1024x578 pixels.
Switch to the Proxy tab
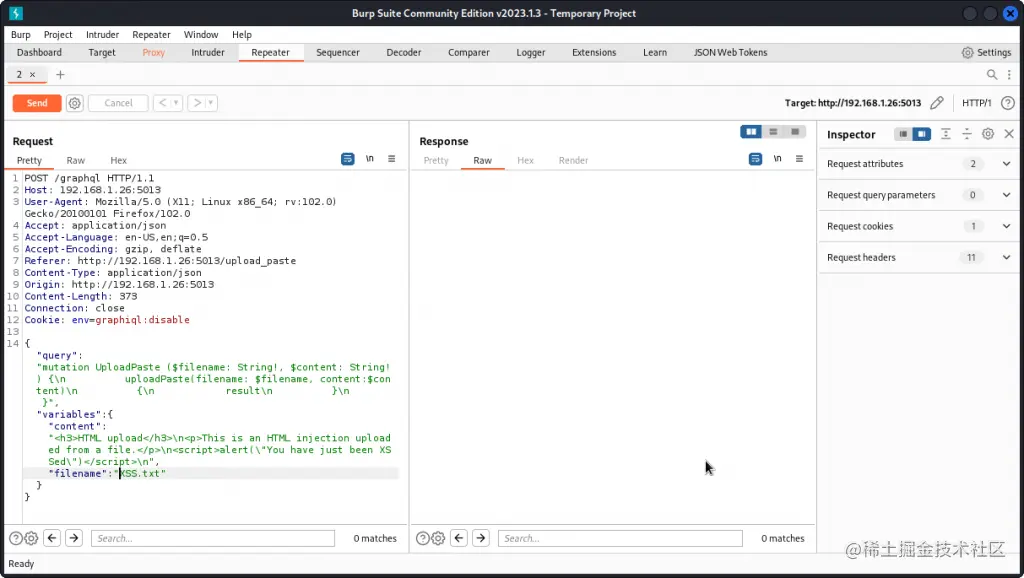(153, 52)
